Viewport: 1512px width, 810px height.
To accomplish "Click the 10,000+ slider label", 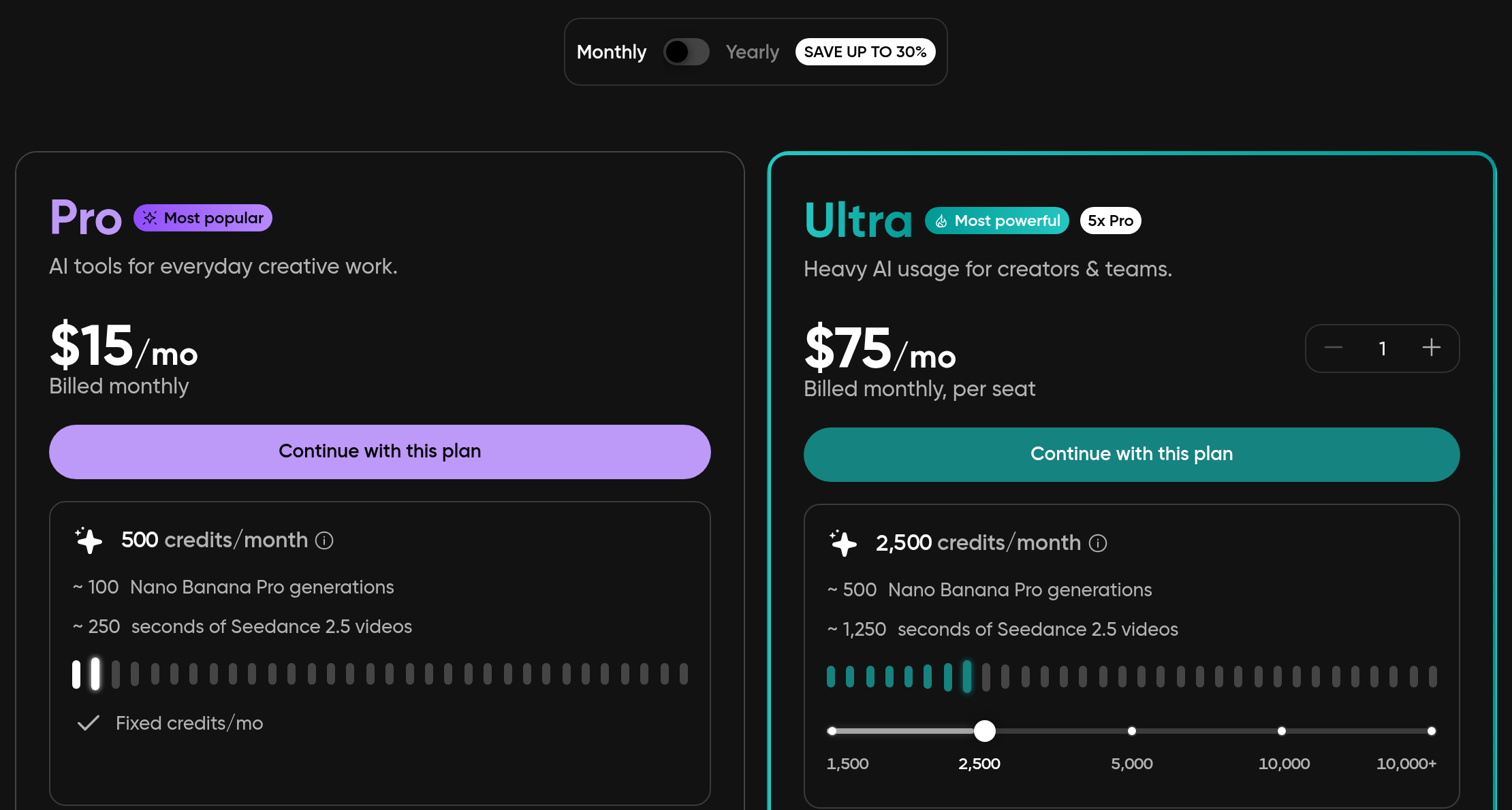I will pos(1406,764).
